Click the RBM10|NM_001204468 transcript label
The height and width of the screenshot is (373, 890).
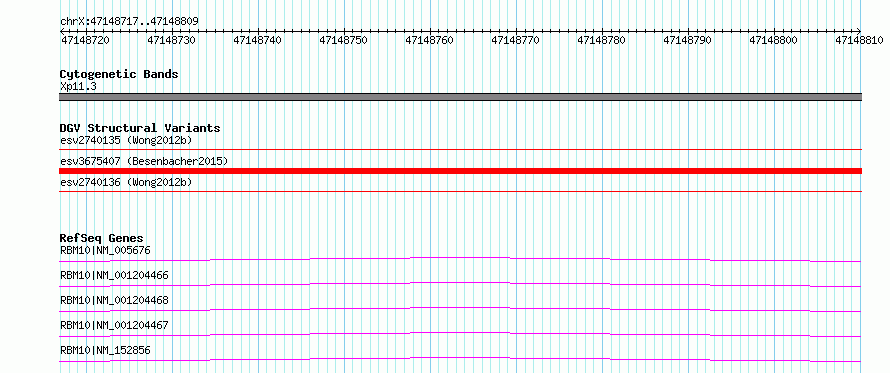(114, 300)
